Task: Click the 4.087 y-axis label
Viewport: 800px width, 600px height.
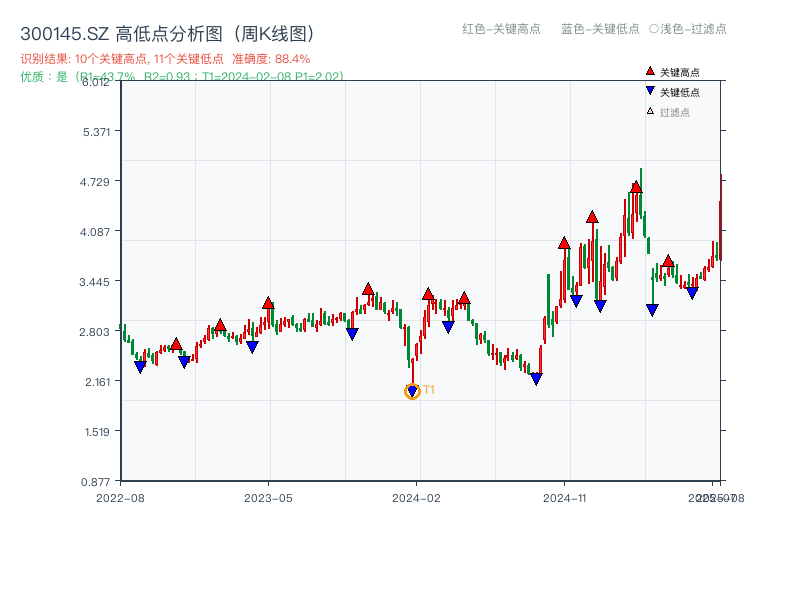Action: [x=95, y=232]
